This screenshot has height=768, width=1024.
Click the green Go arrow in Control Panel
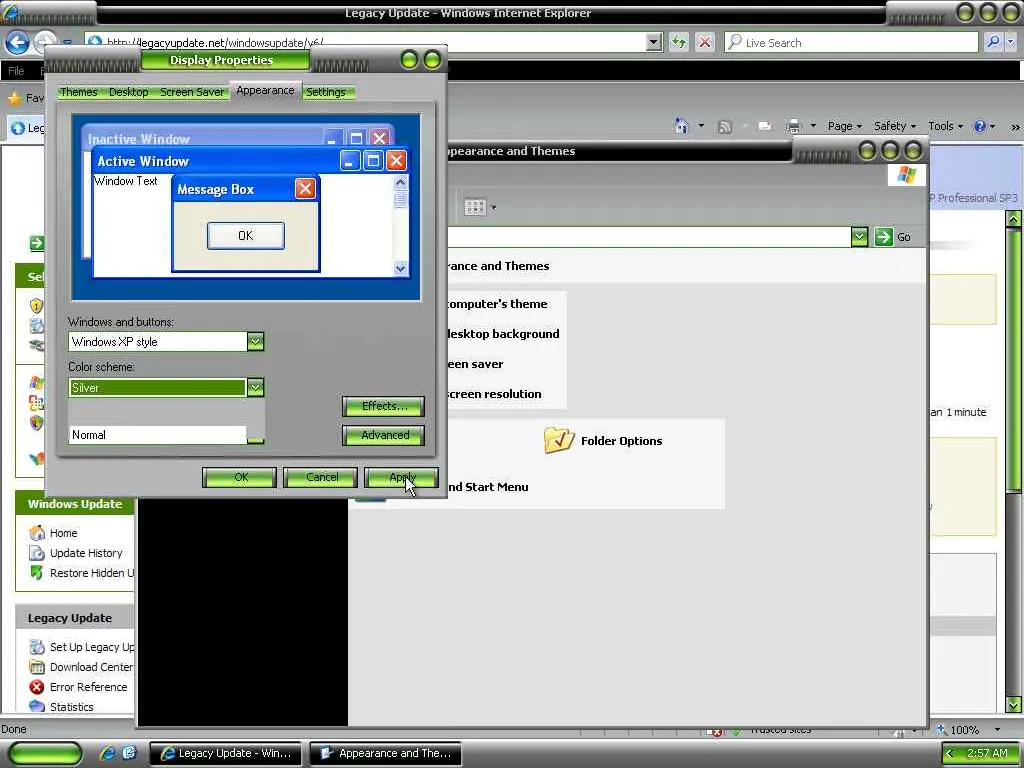click(x=884, y=236)
